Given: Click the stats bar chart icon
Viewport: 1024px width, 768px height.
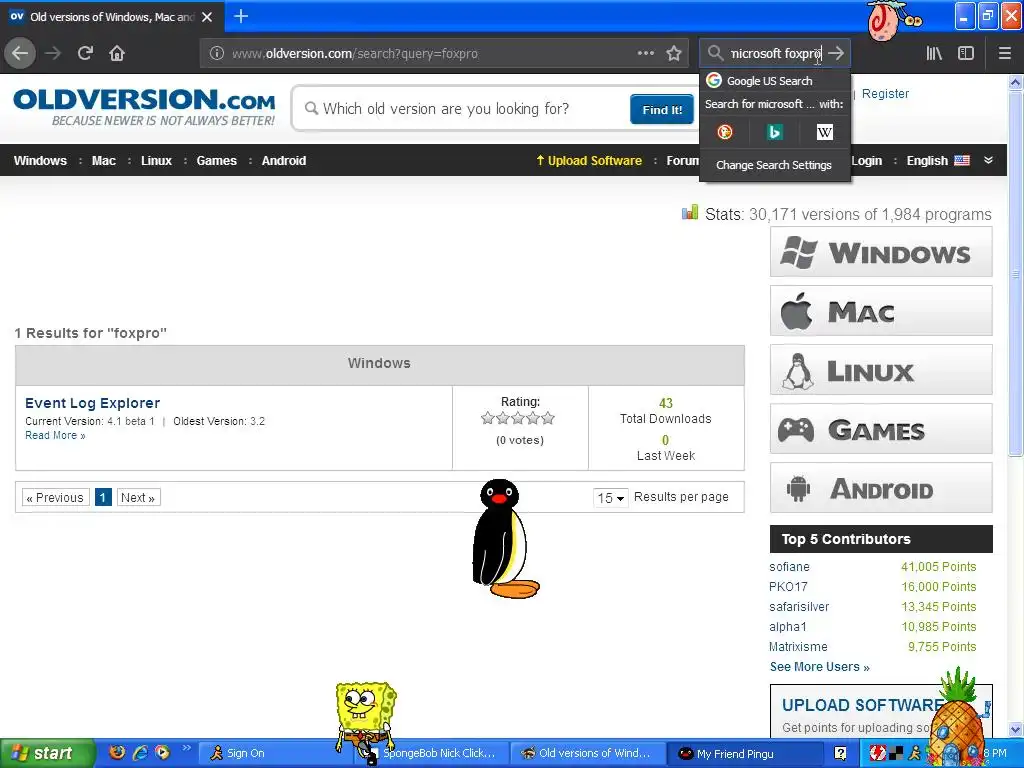Looking at the screenshot, I should point(690,212).
